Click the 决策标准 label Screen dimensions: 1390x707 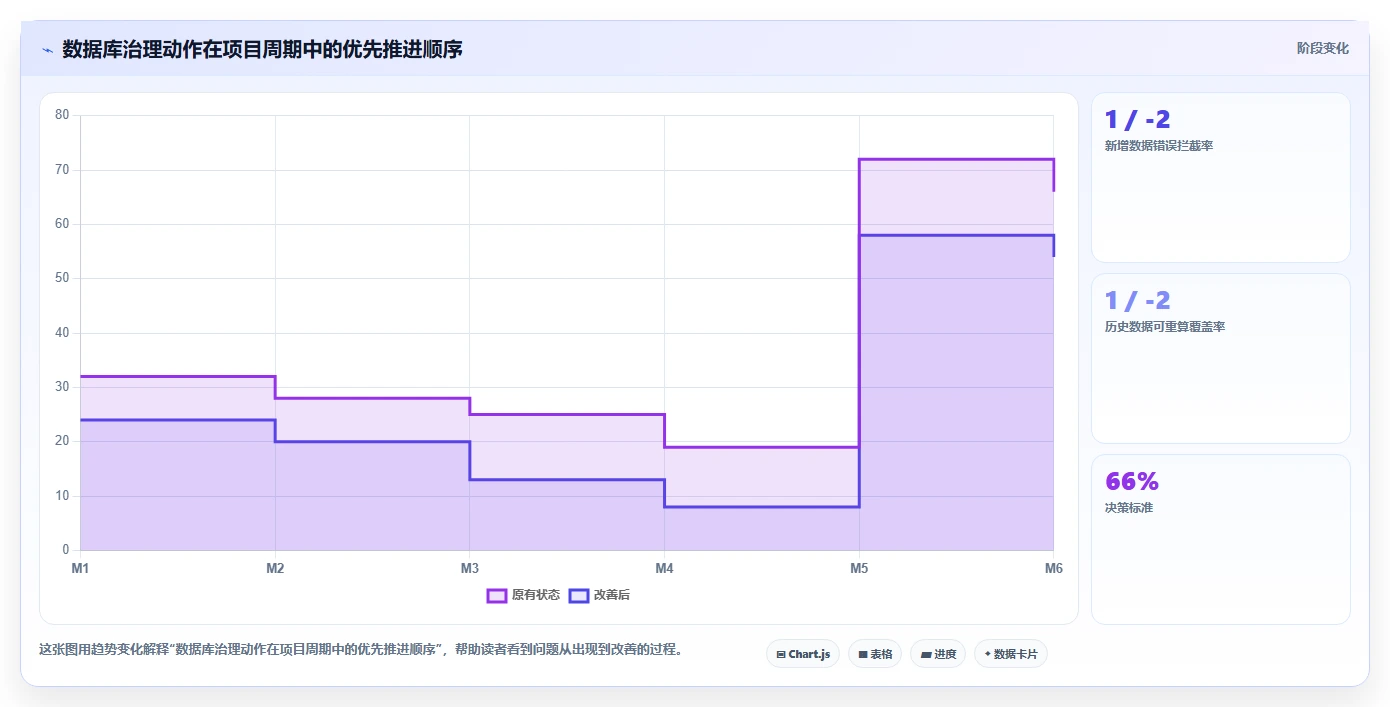pos(1129,508)
